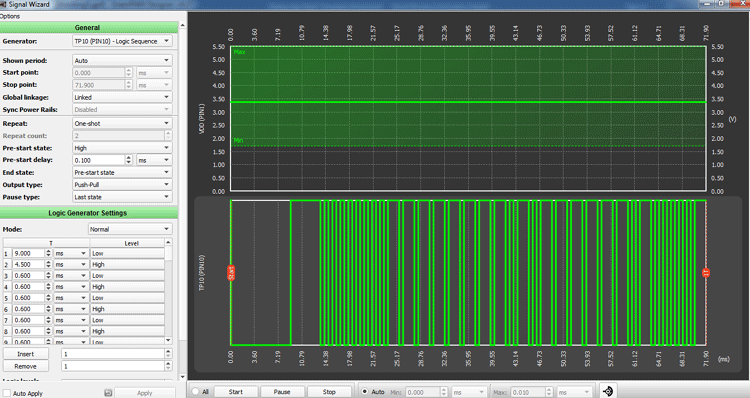Open the Mode Normal dropdown
Image resolution: width=750 pixels, height=398 pixels.
(130, 229)
